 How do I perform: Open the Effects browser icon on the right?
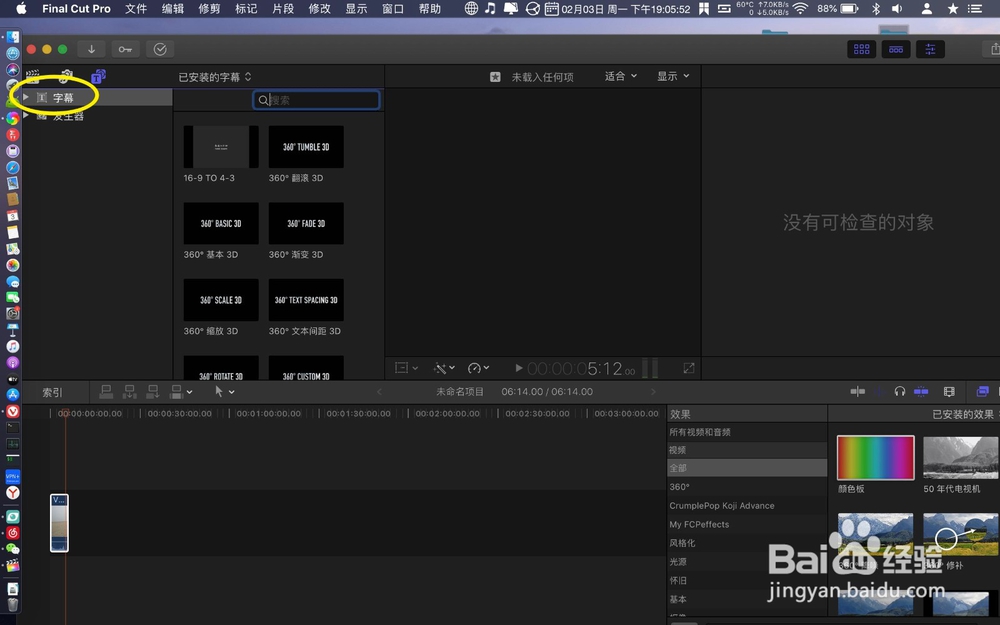tap(982, 391)
